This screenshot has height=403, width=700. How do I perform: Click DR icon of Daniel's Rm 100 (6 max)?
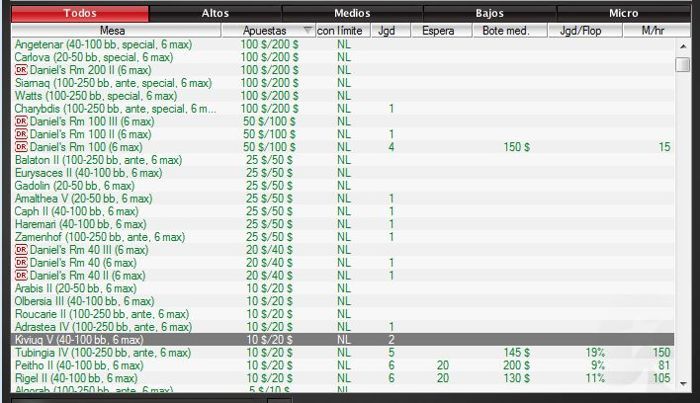click(x=21, y=147)
